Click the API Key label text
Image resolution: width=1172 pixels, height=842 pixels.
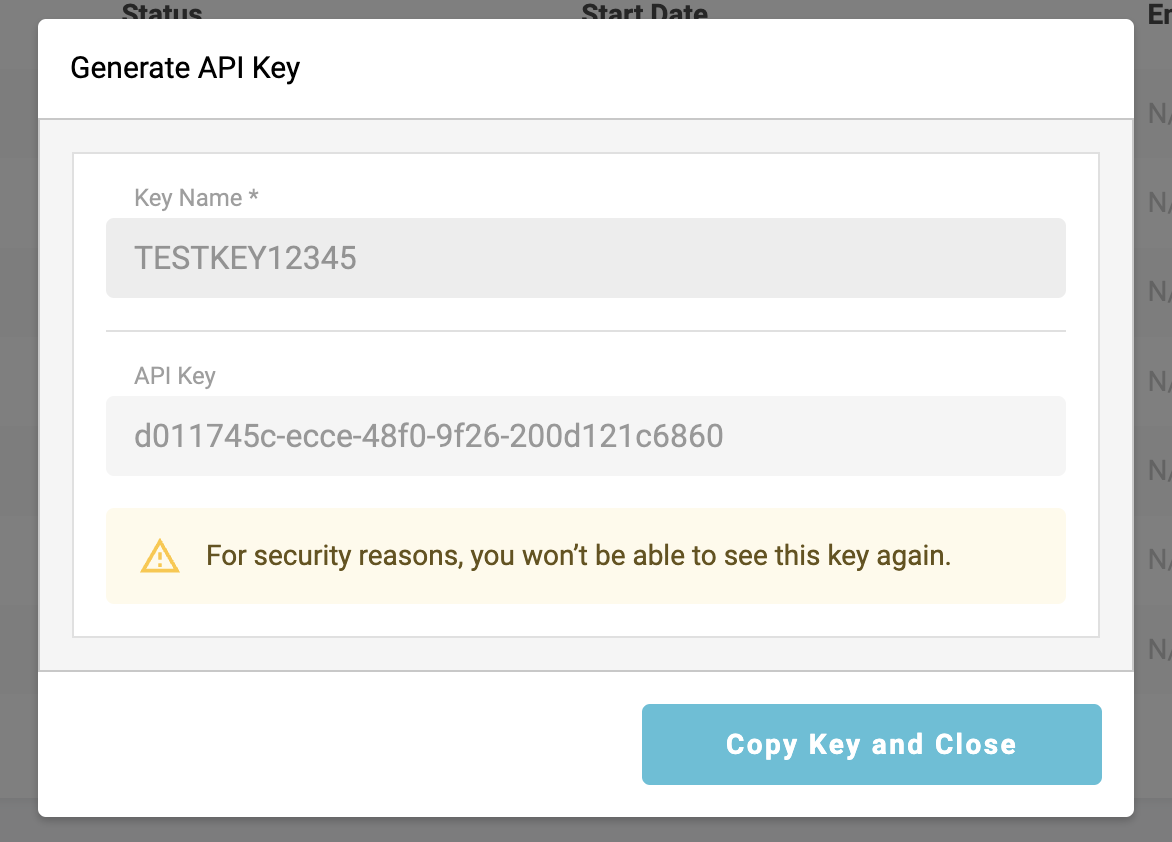[x=175, y=376]
